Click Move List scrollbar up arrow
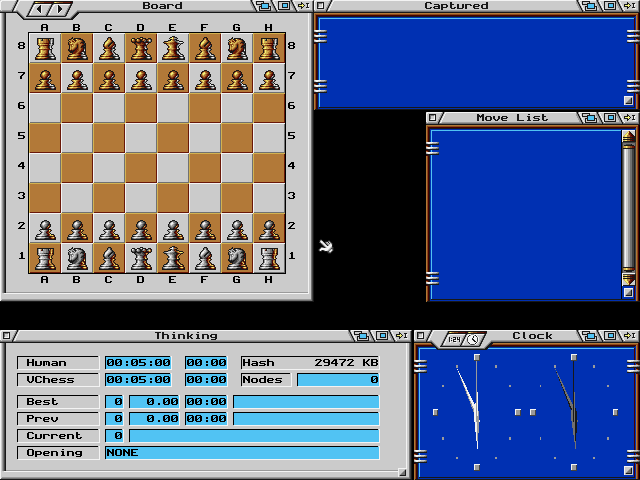 (x=629, y=137)
